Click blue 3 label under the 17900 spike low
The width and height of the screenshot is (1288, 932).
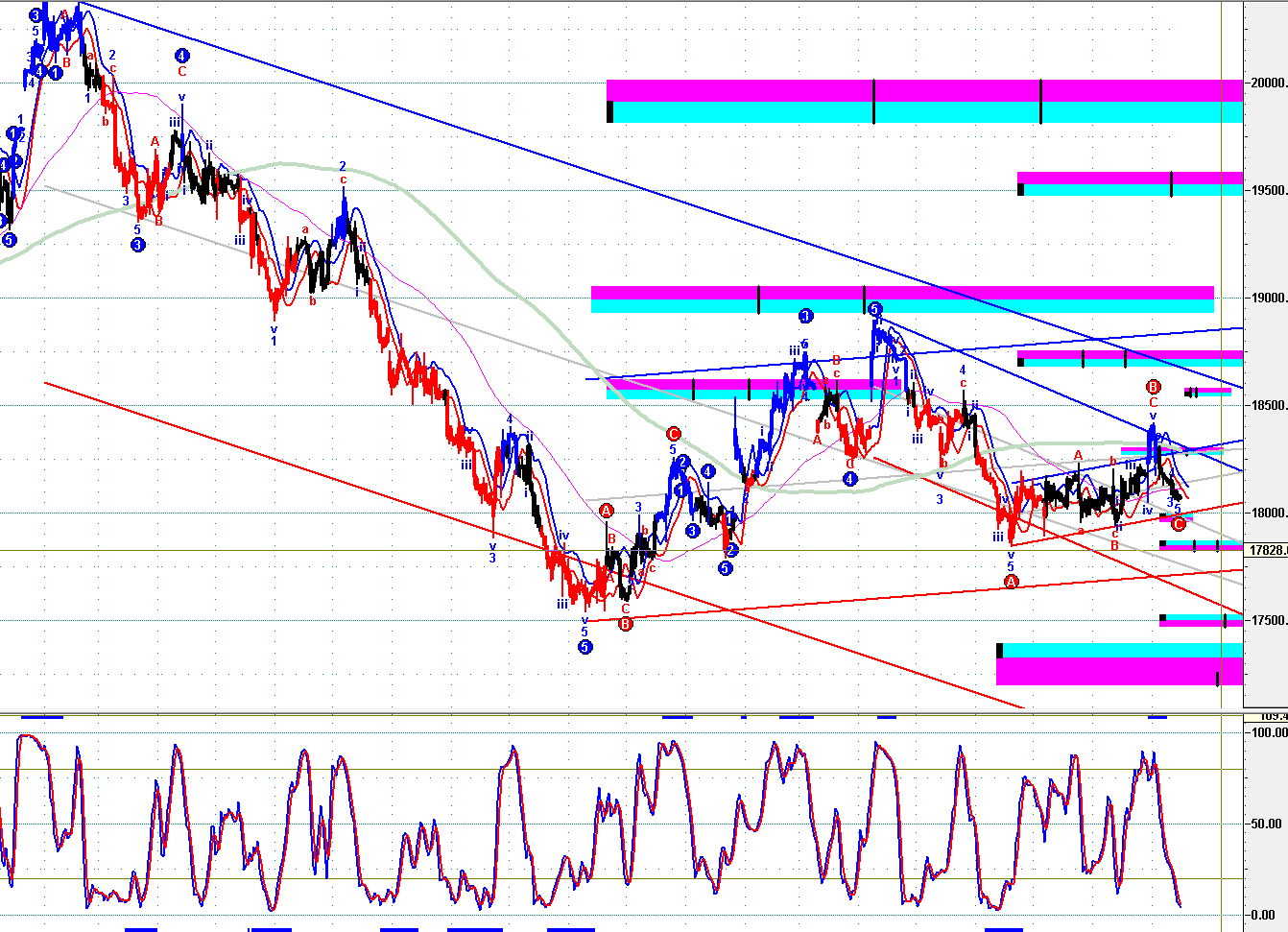[492, 558]
